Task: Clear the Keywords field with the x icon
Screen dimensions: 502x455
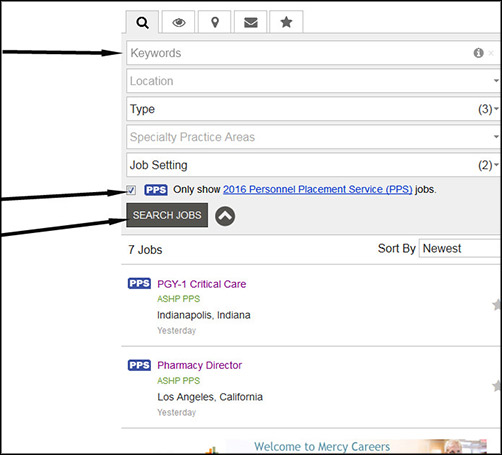Action: [491, 53]
